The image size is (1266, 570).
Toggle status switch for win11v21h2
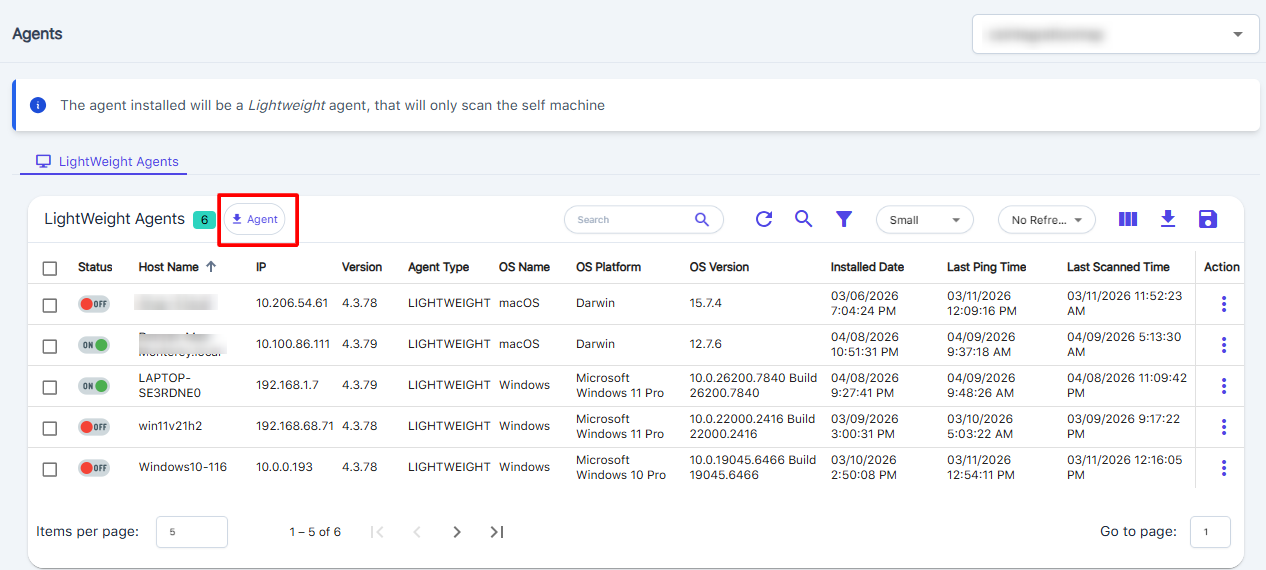pos(94,427)
